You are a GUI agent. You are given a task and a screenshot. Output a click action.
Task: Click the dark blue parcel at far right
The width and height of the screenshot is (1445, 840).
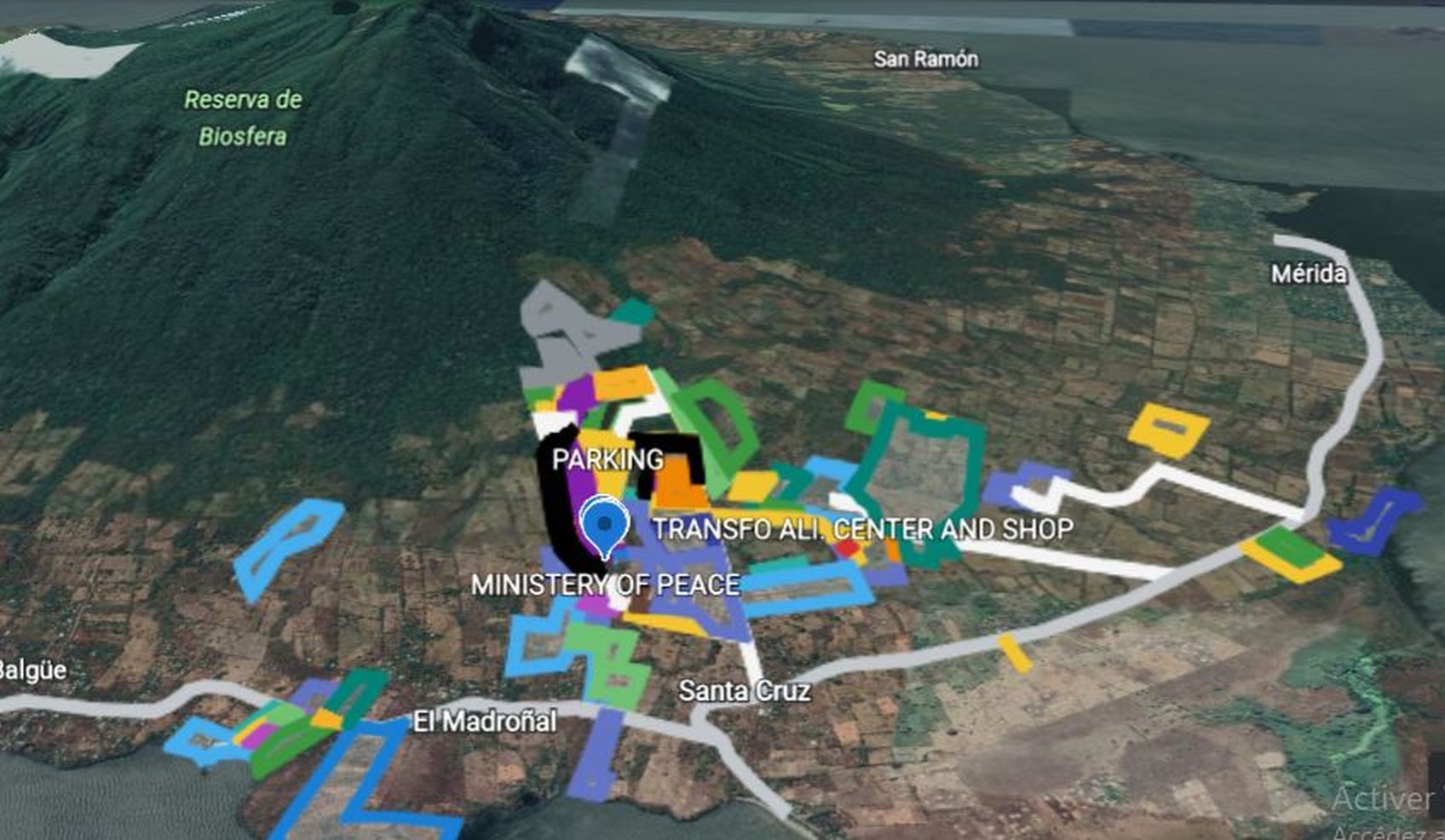1373,522
